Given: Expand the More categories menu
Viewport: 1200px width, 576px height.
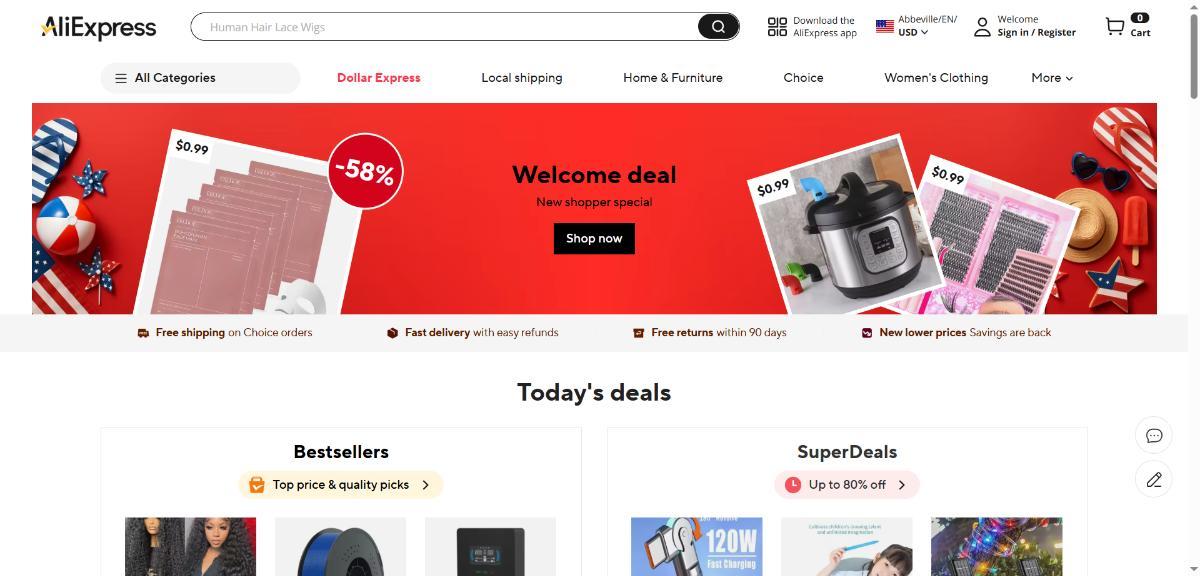Looking at the screenshot, I should click(x=1052, y=78).
